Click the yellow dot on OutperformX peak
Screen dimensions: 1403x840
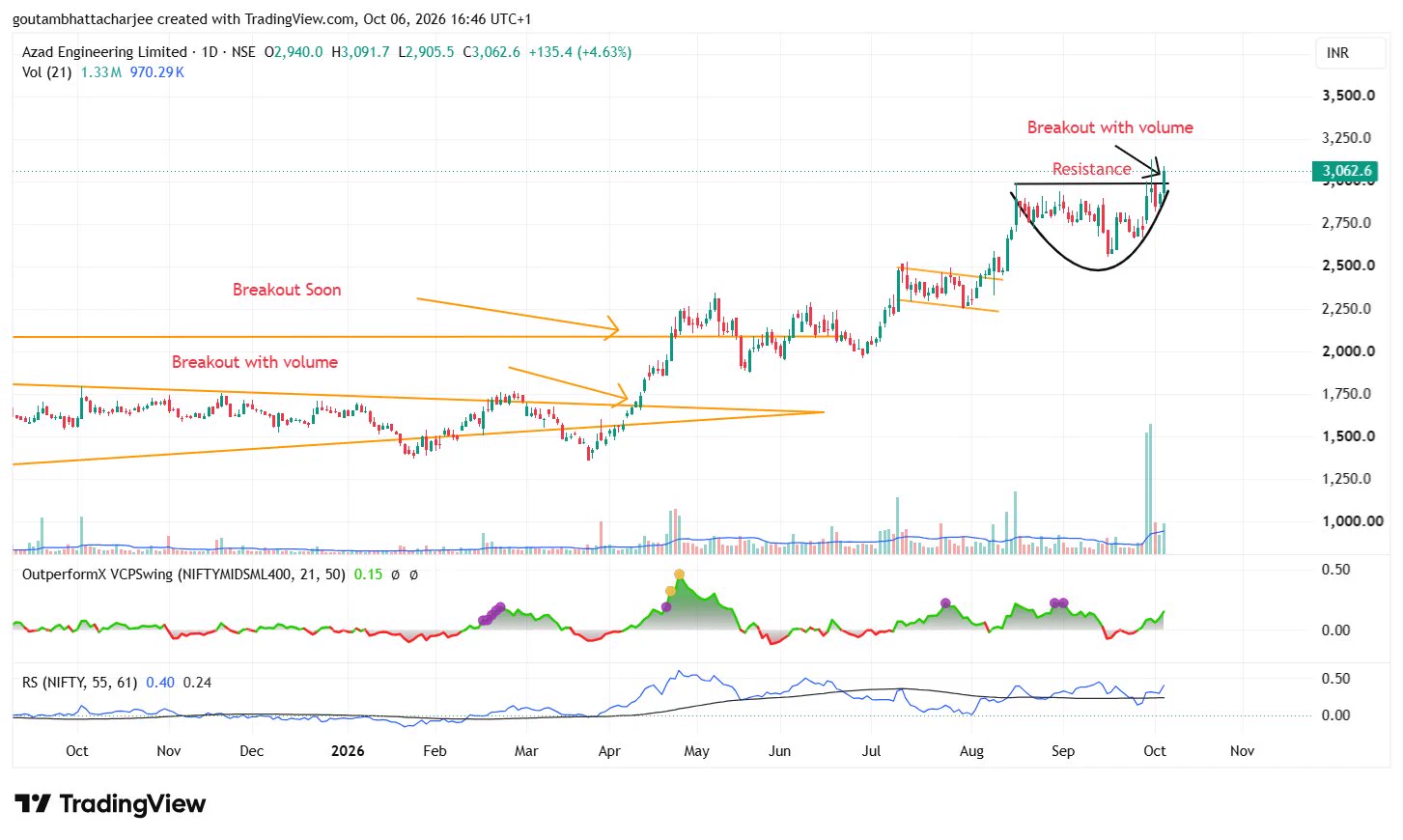coord(679,574)
